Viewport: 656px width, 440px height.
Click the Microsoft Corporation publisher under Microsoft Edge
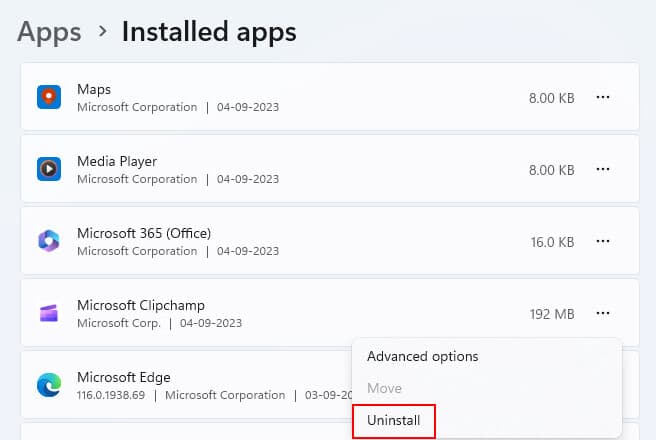click(225, 395)
